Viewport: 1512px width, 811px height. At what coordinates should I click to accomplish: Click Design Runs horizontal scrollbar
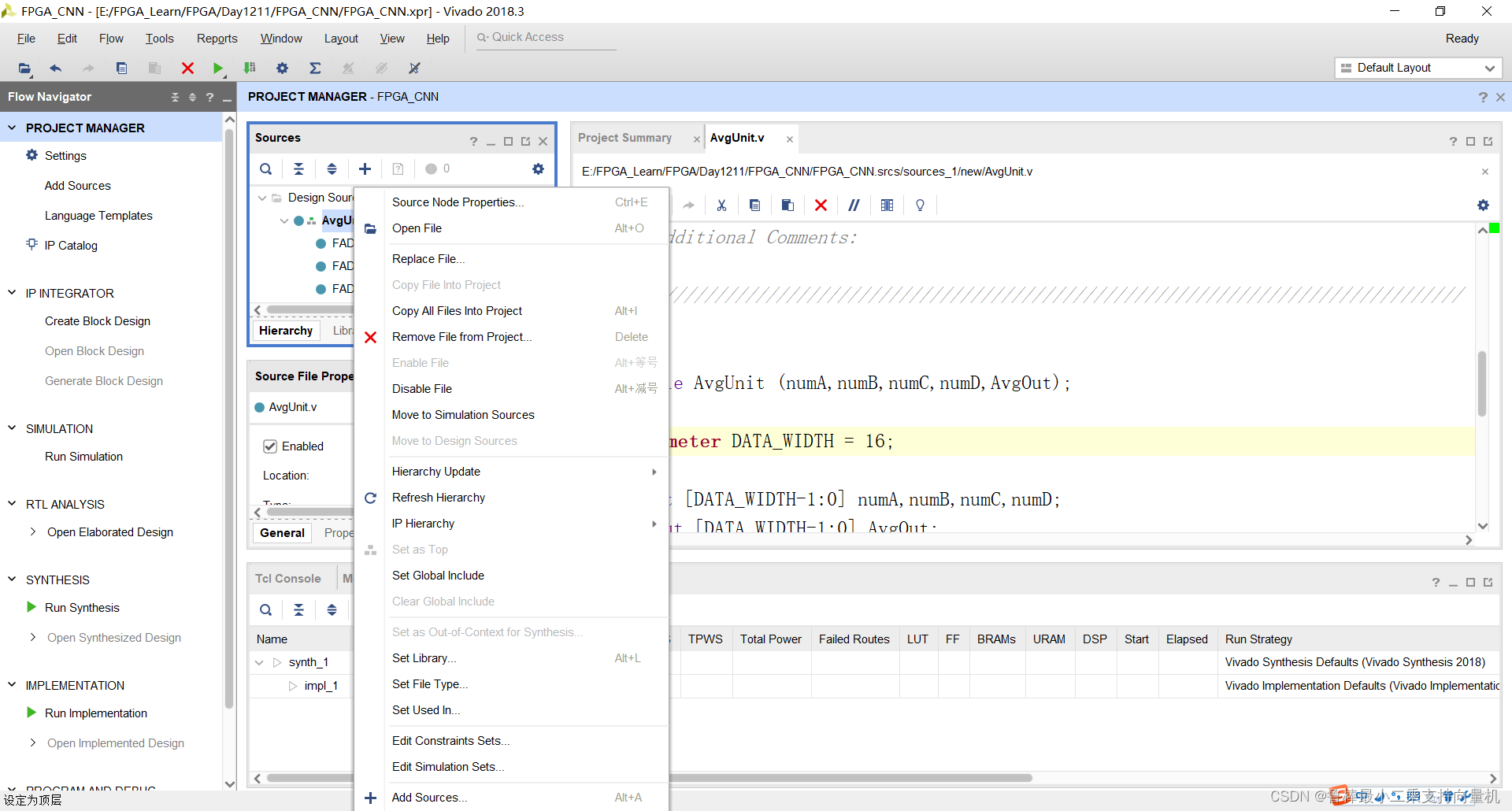650,778
